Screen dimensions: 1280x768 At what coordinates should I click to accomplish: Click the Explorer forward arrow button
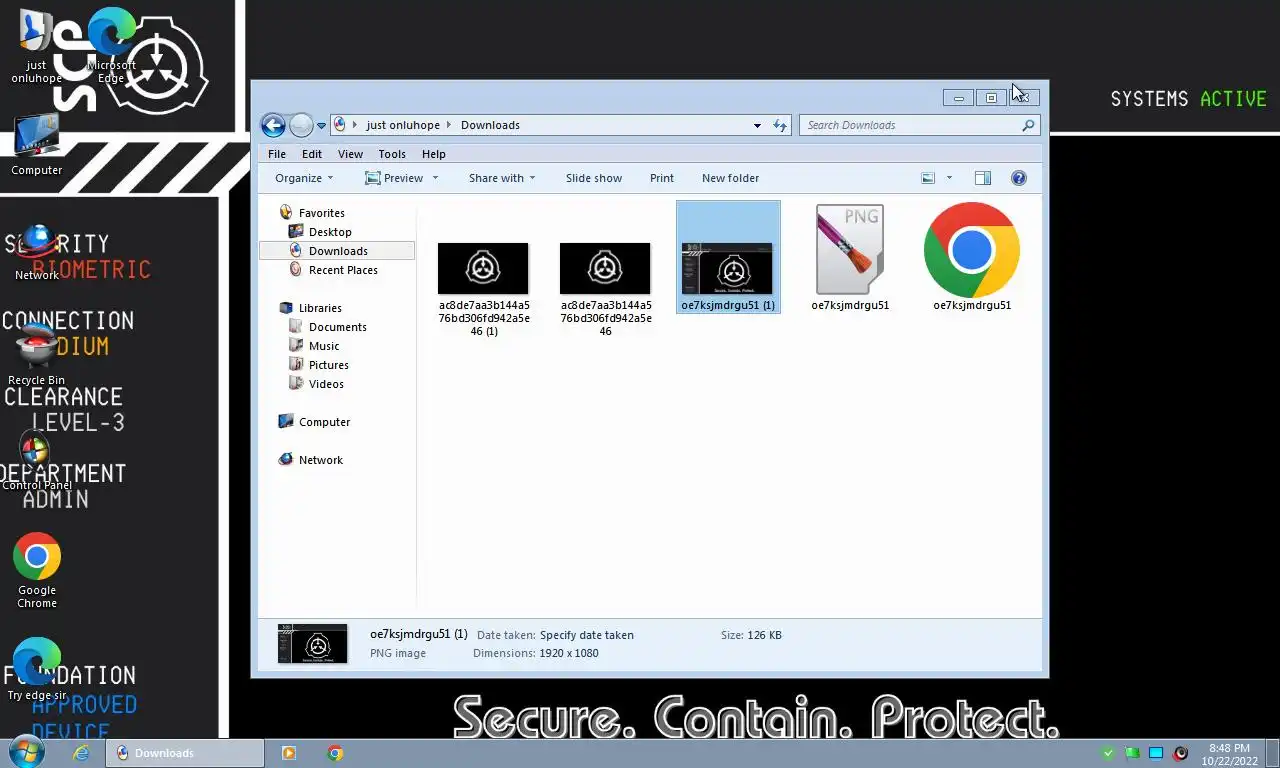(301, 125)
